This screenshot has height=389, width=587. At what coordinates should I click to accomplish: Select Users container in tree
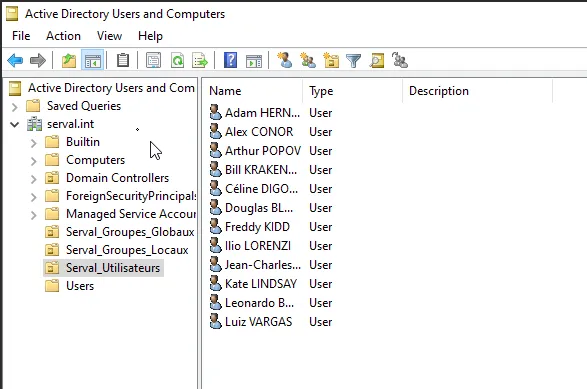[80, 286]
